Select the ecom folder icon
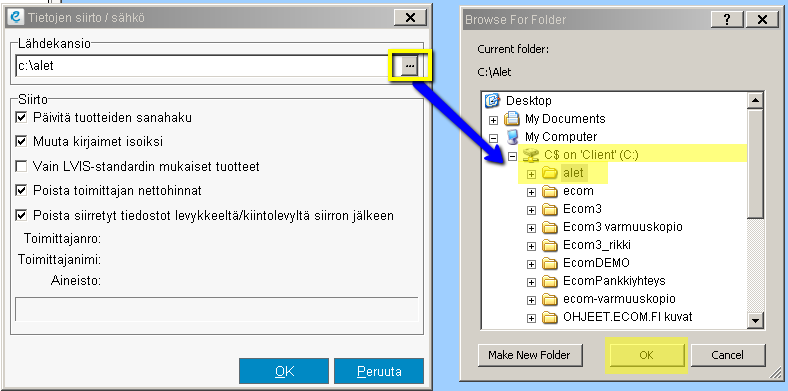This screenshot has width=788, height=391. click(x=550, y=191)
